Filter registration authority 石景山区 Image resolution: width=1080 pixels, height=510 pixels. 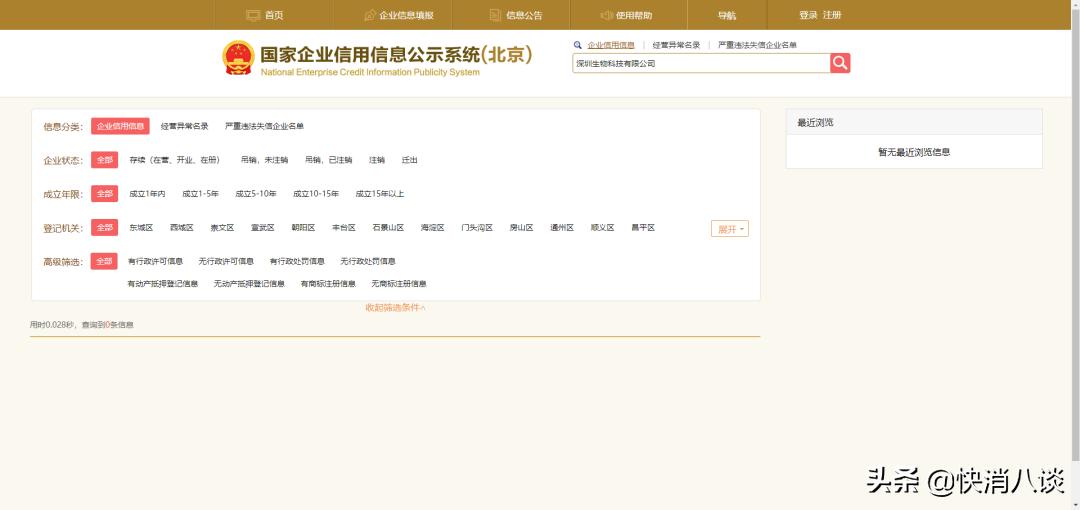click(x=388, y=227)
